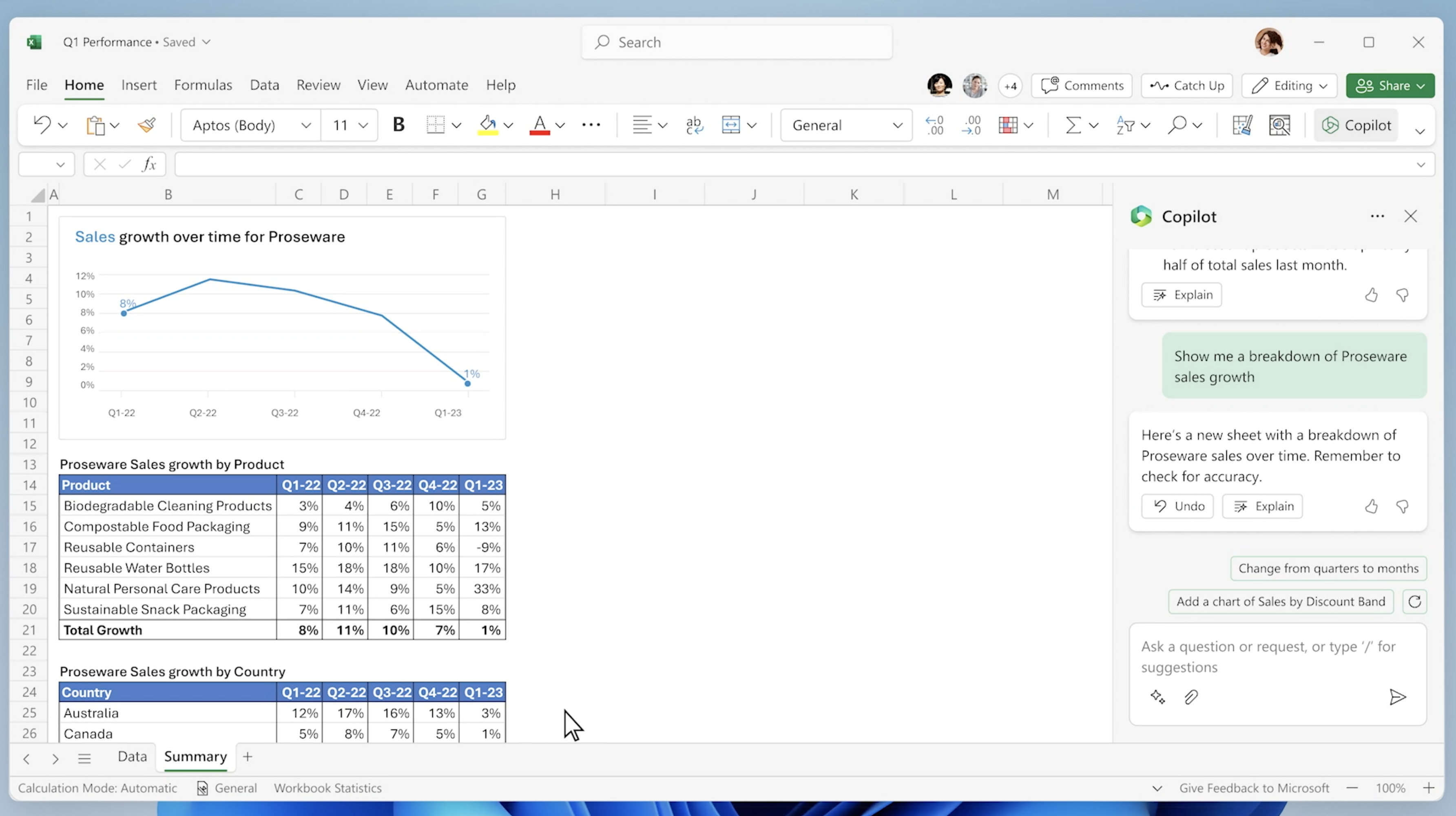Click 'Change from quarters to months' suggestion
This screenshot has width=1456, height=816.
tap(1328, 568)
